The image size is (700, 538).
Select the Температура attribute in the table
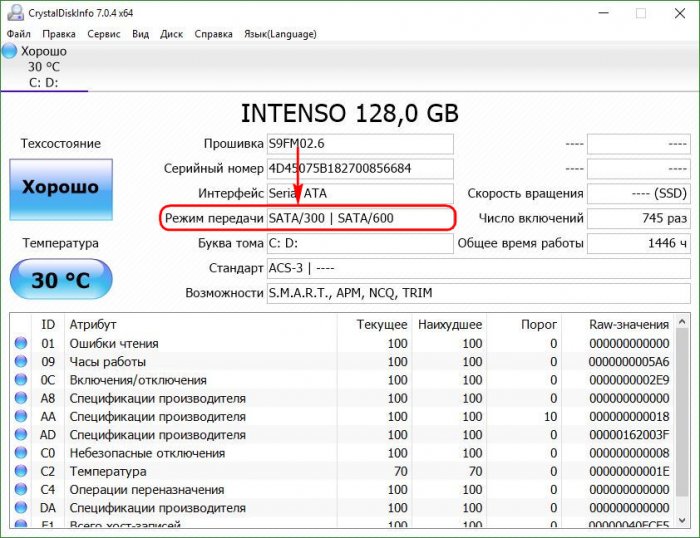click(x=108, y=471)
